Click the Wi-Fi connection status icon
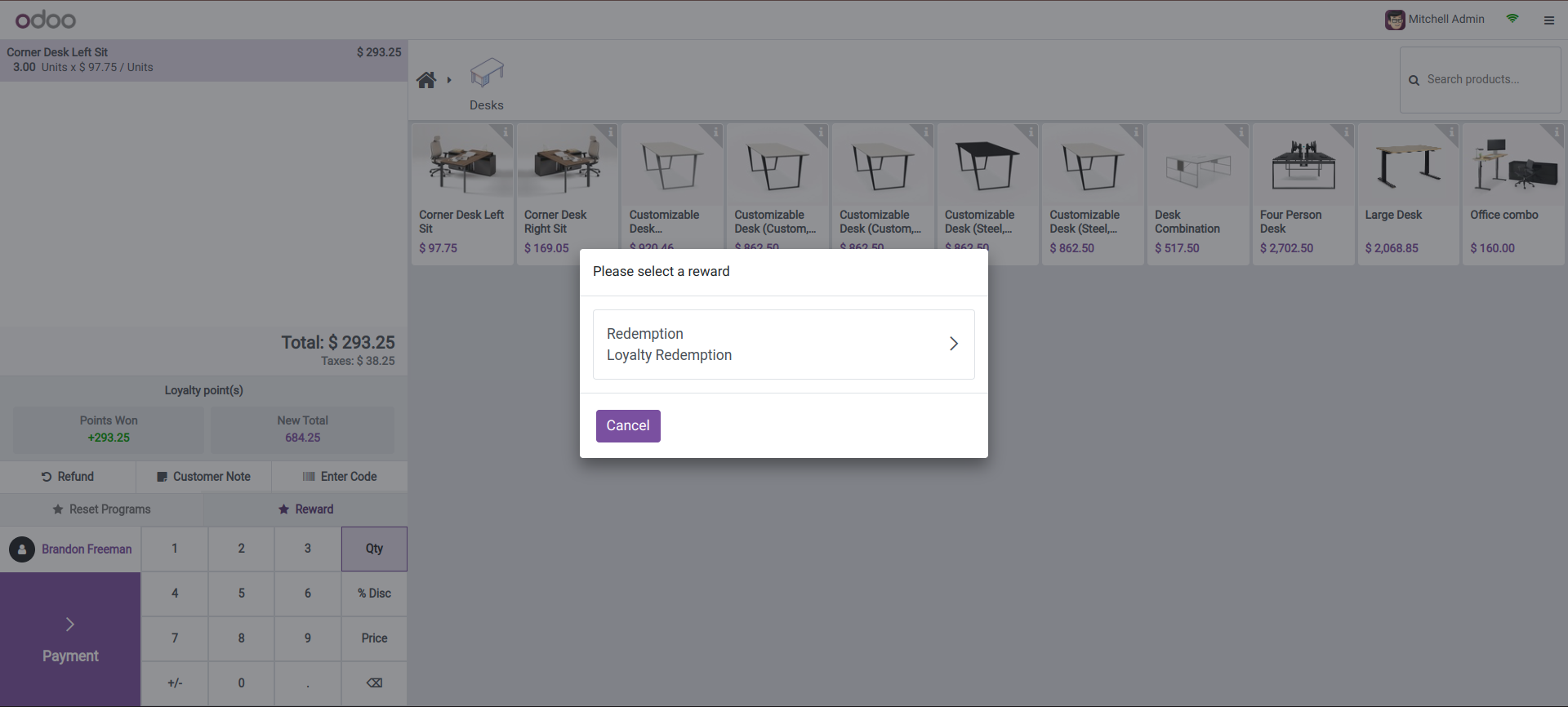Screen dimensions: 1568x707 click(1512, 19)
